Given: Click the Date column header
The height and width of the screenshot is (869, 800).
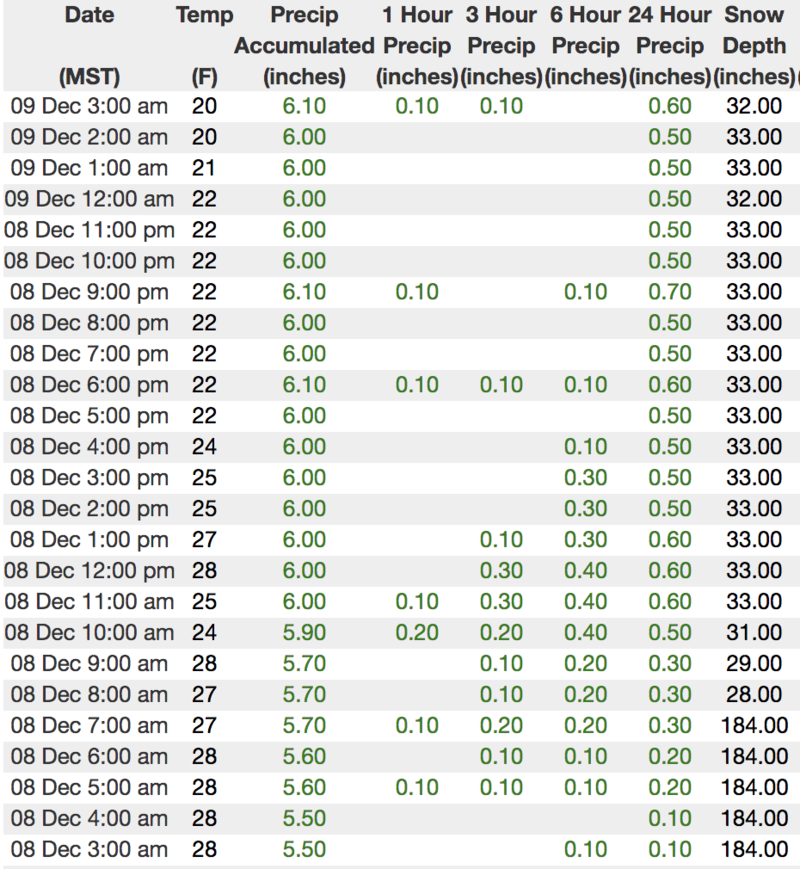Looking at the screenshot, I should [88, 16].
